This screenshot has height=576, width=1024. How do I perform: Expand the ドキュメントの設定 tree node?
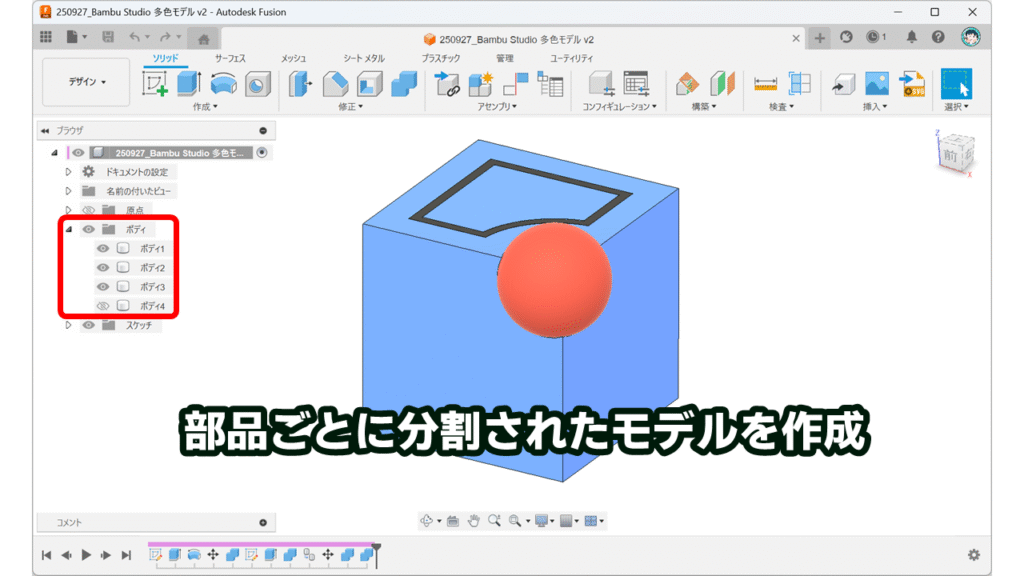[68, 172]
